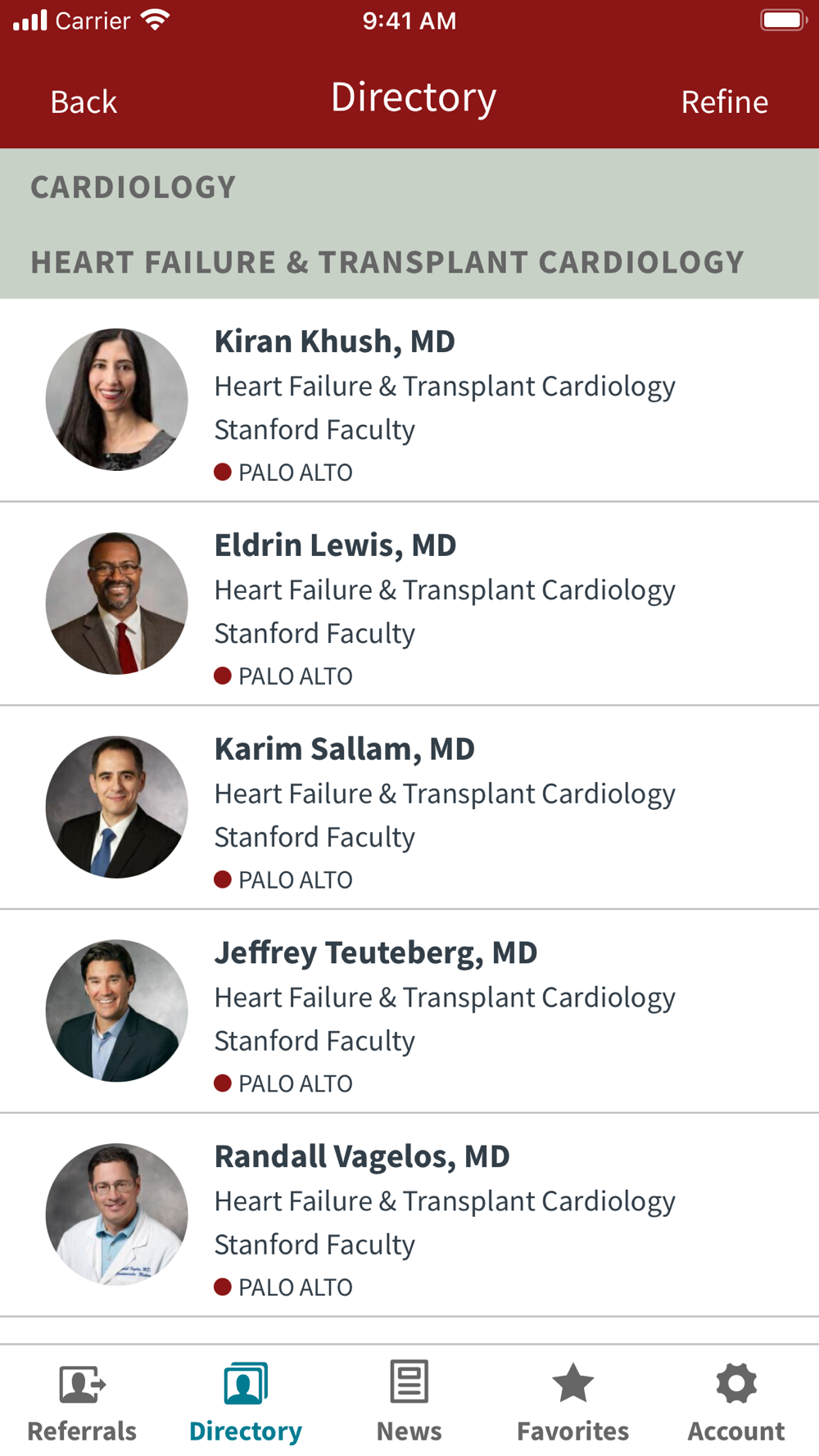Tap the Referrals tab icon
Screen dimensions: 819x1456
82,1384
